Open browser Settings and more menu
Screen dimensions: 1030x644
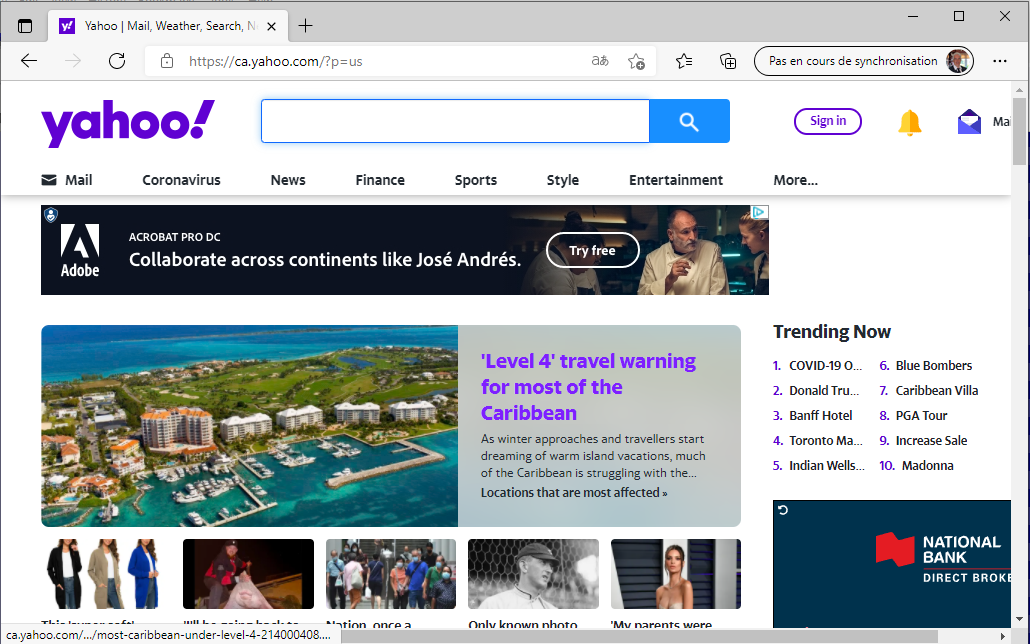pos(999,61)
